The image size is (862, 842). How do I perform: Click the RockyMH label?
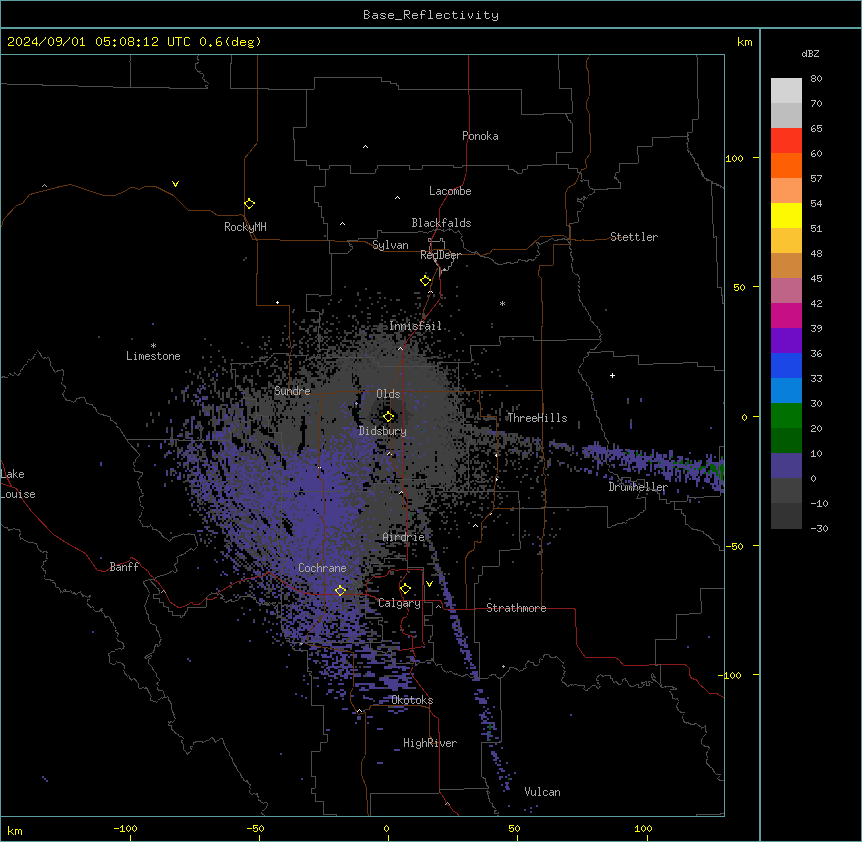(245, 227)
